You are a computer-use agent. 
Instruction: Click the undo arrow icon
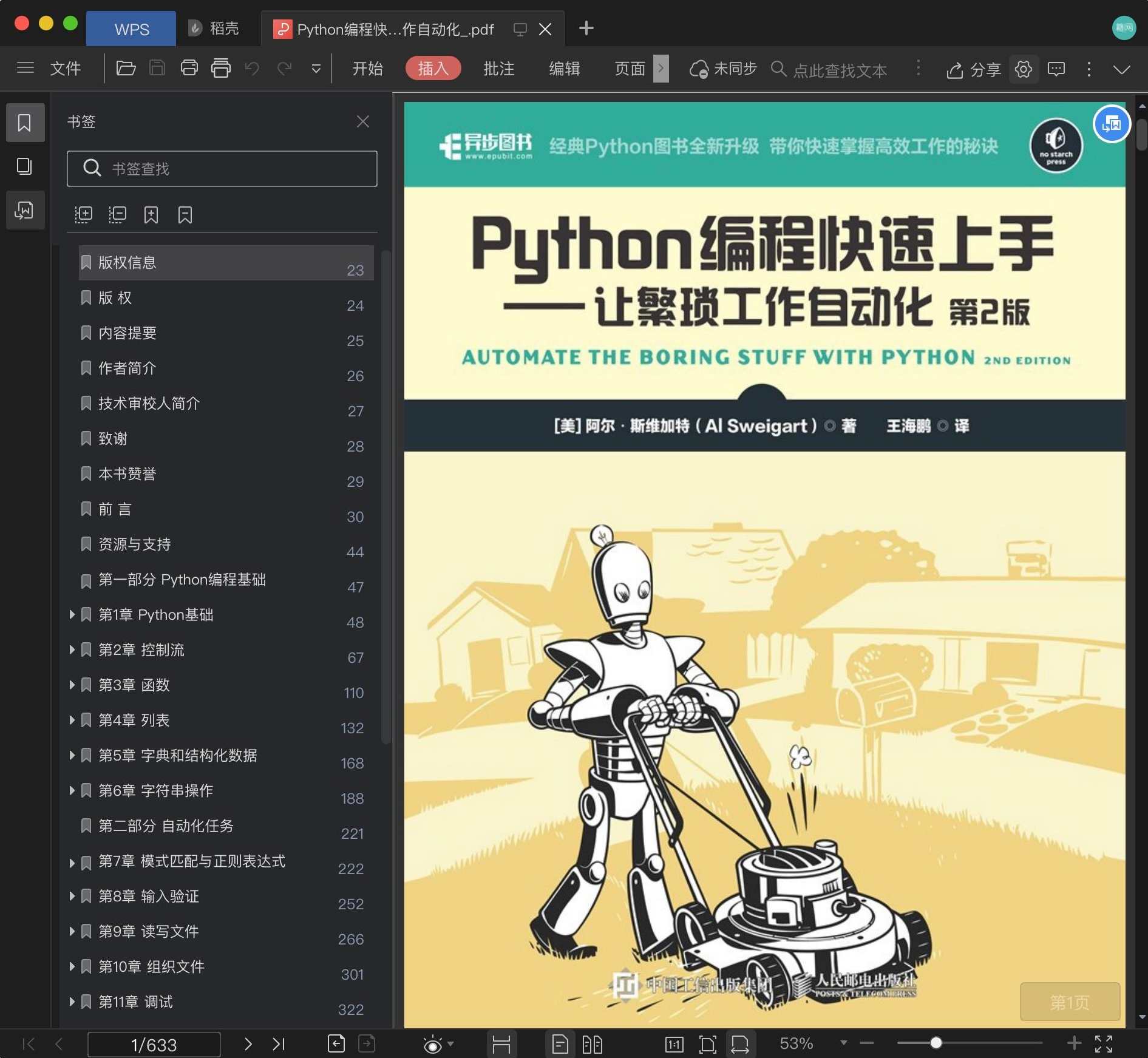tap(252, 67)
